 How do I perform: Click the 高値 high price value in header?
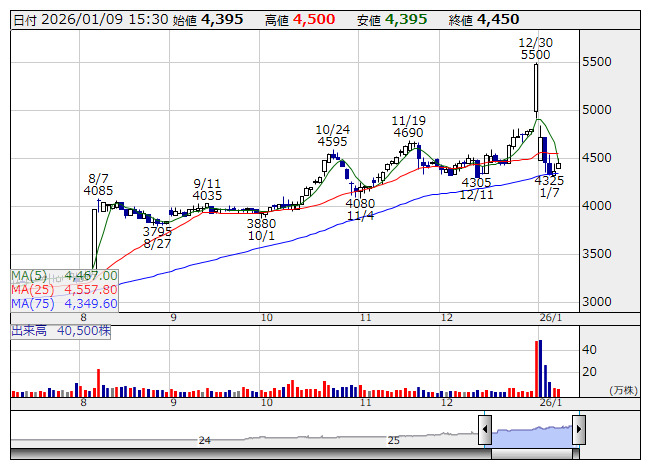[x=313, y=20]
